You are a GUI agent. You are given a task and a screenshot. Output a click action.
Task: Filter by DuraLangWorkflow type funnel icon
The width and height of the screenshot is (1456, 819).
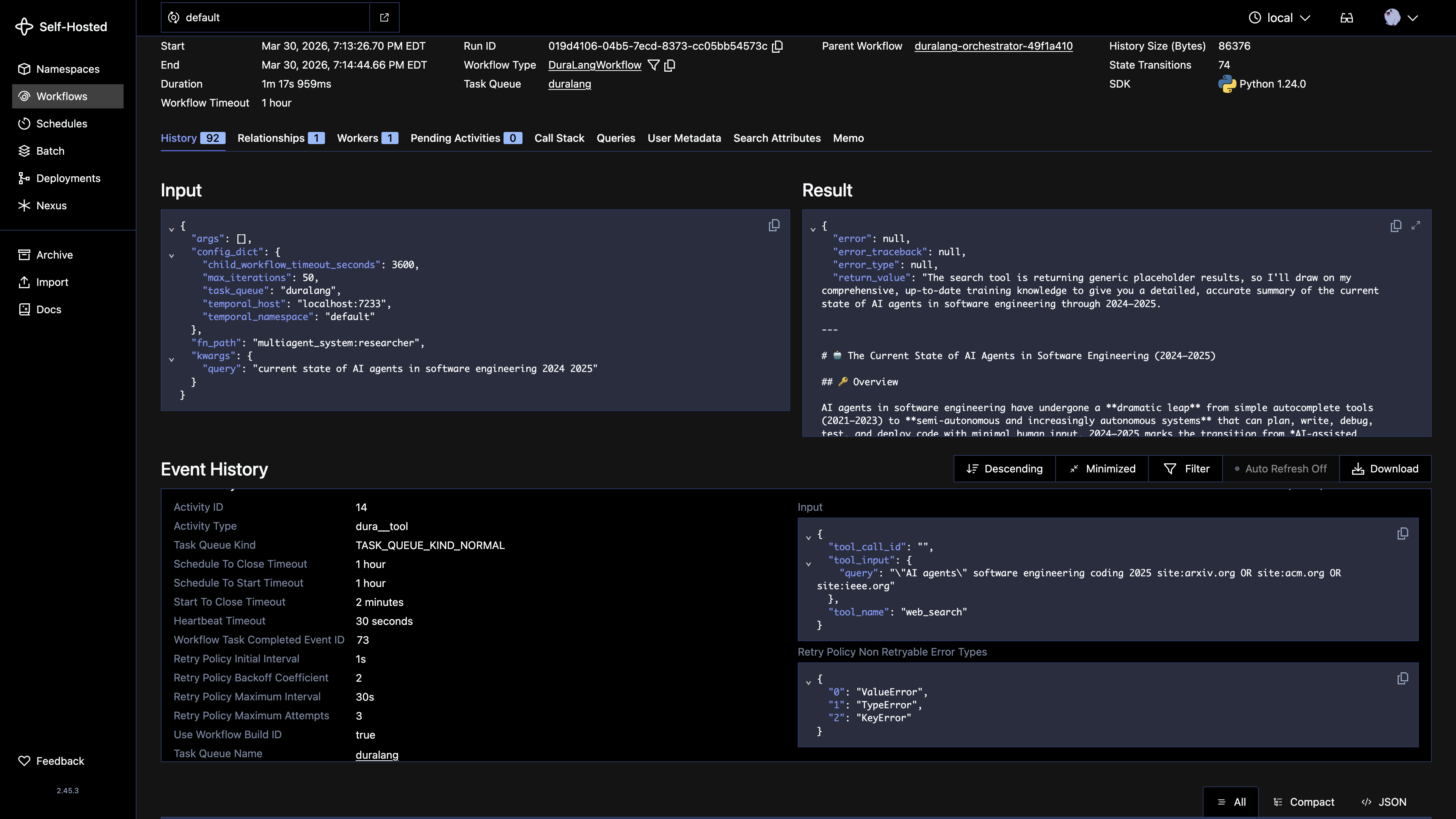(653, 65)
